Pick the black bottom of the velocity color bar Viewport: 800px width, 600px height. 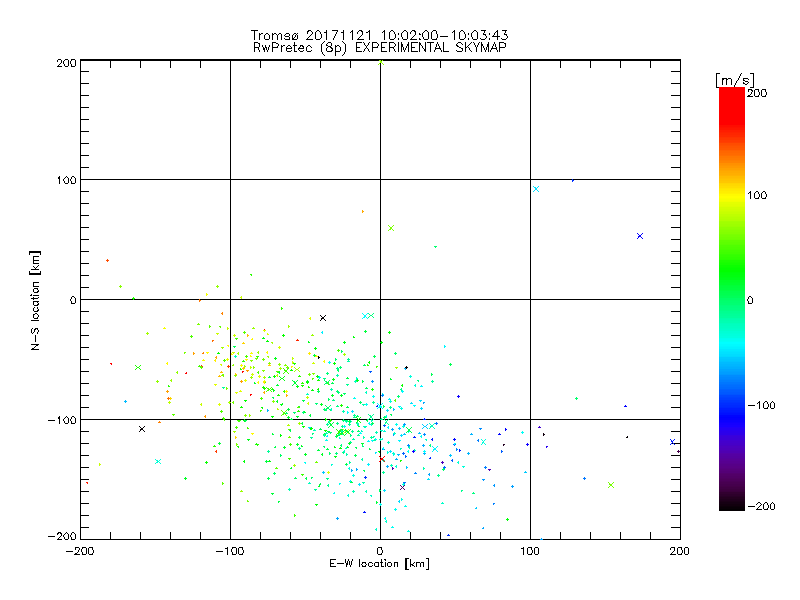pos(732,505)
